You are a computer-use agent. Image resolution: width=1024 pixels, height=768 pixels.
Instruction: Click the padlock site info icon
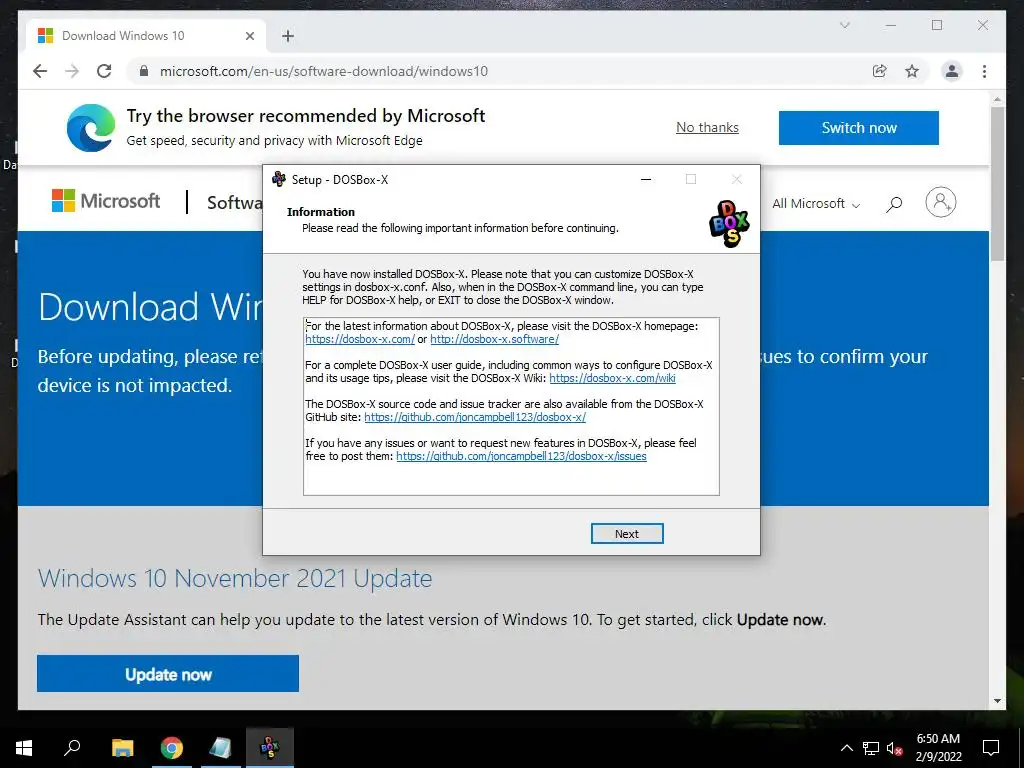point(144,71)
